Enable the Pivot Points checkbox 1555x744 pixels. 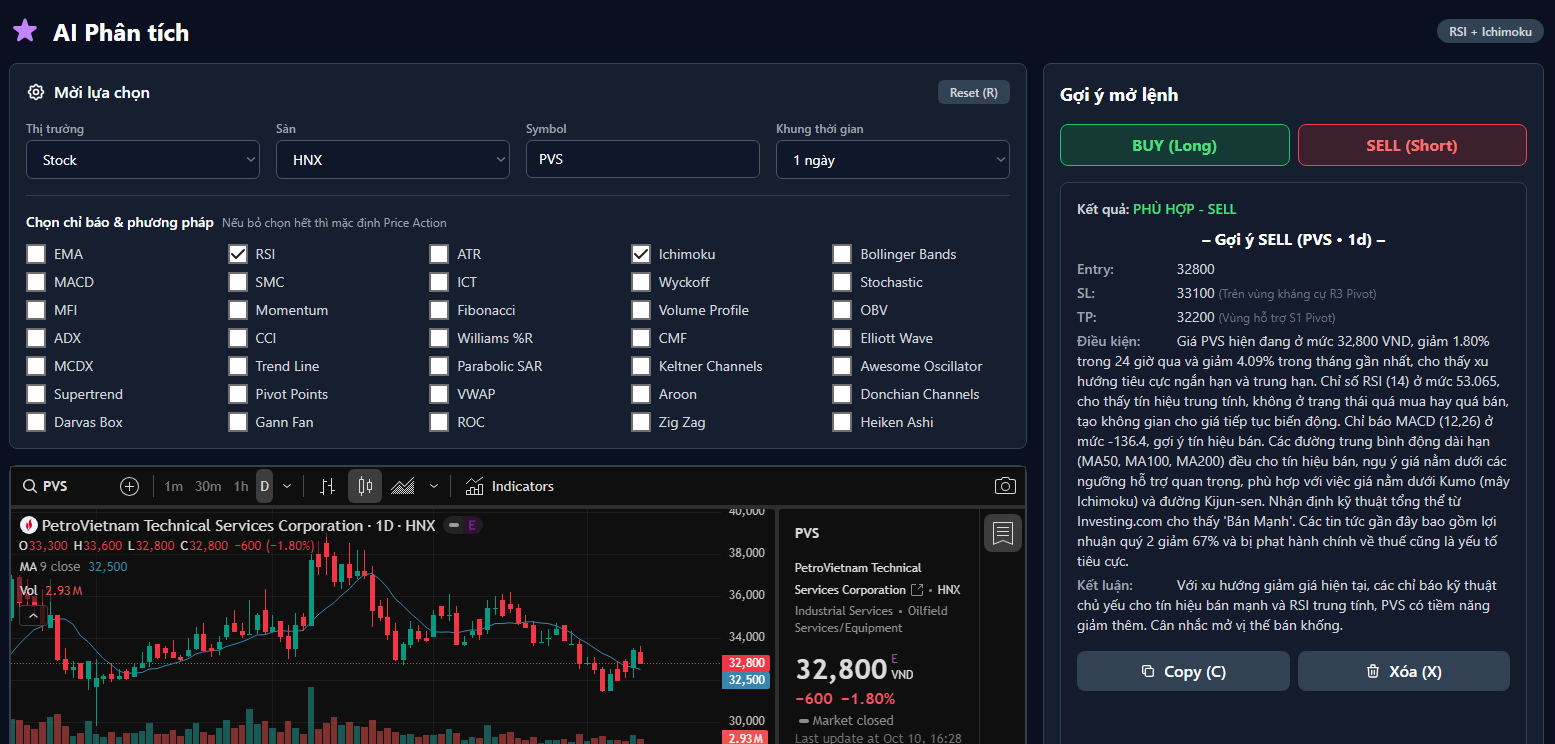click(x=237, y=394)
